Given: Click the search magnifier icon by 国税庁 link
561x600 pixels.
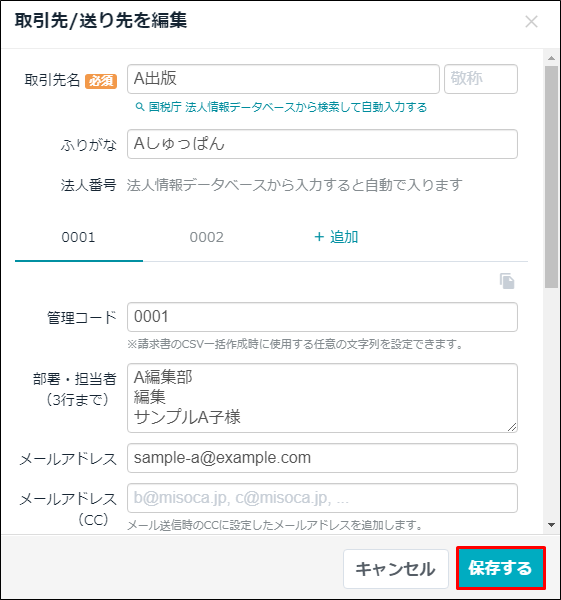Looking at the screenshot, I should (x=140, y=107).
